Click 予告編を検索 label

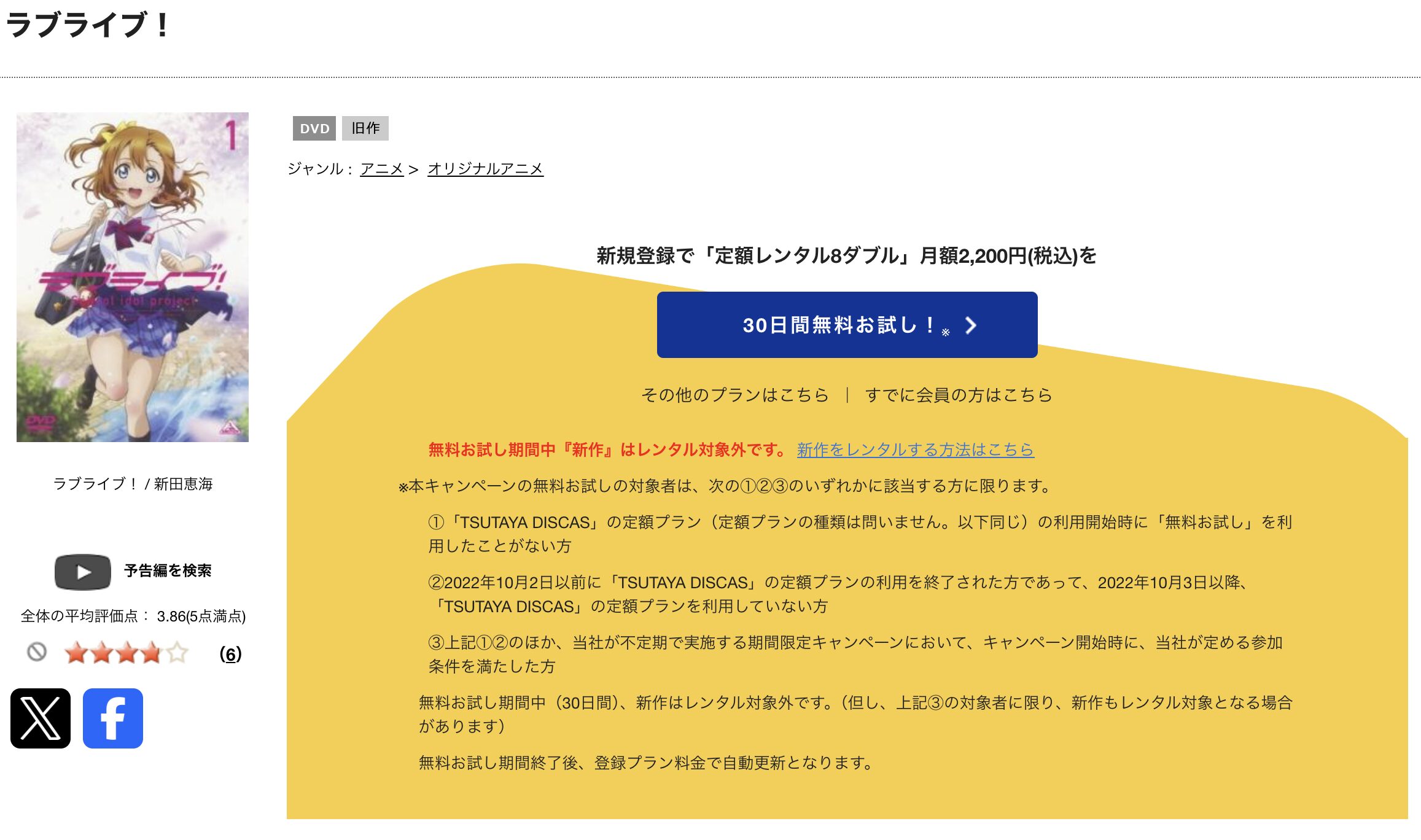[168, 570]
